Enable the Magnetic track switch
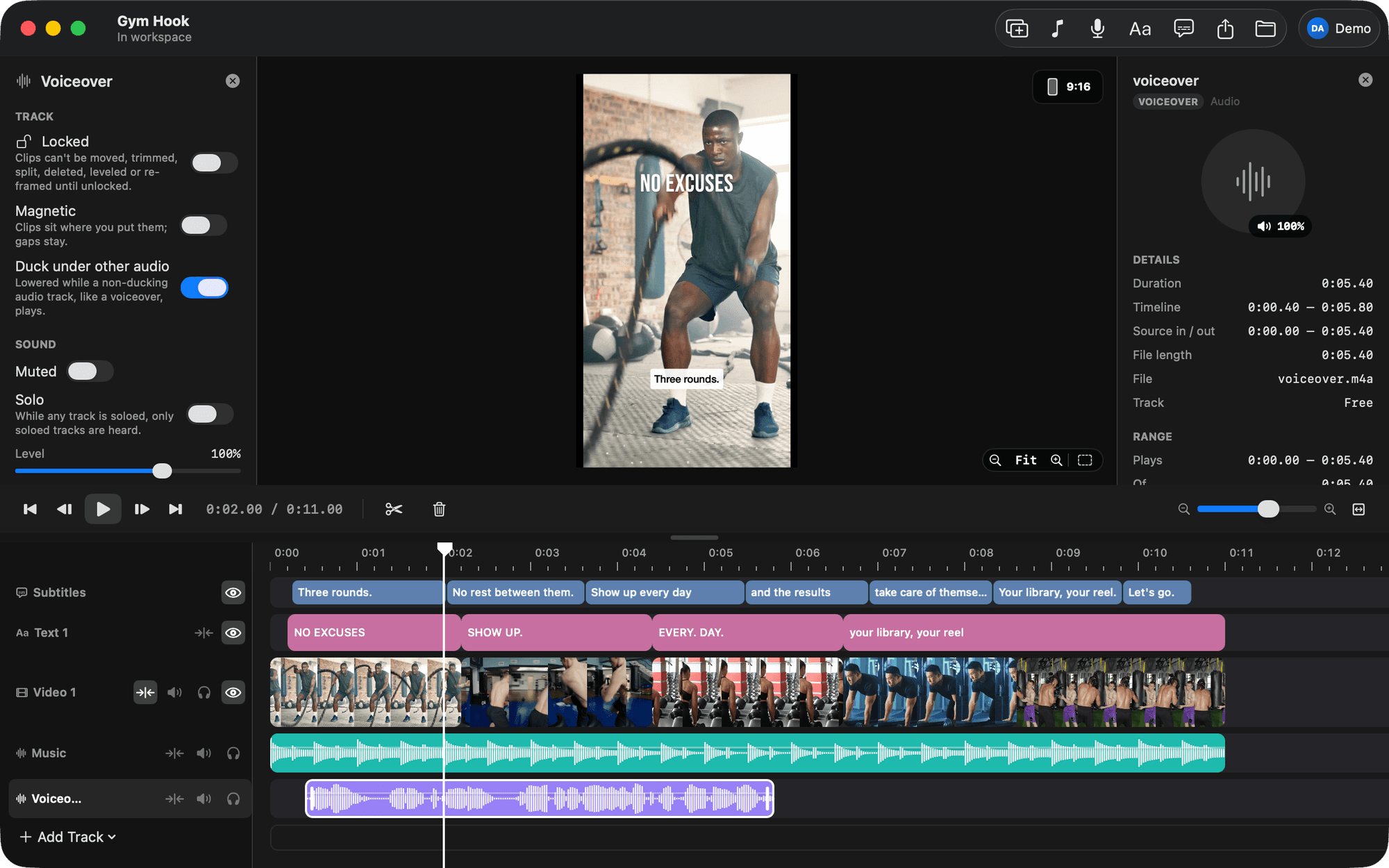Screen dimensions: 1389x868 203,225
